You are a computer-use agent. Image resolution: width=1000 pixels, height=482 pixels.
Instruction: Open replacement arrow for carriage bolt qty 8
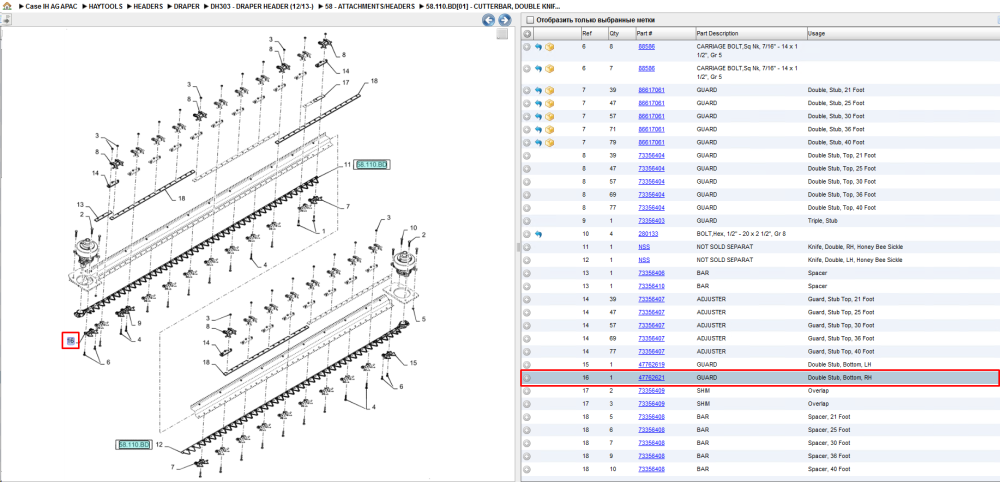coord(538,47)
